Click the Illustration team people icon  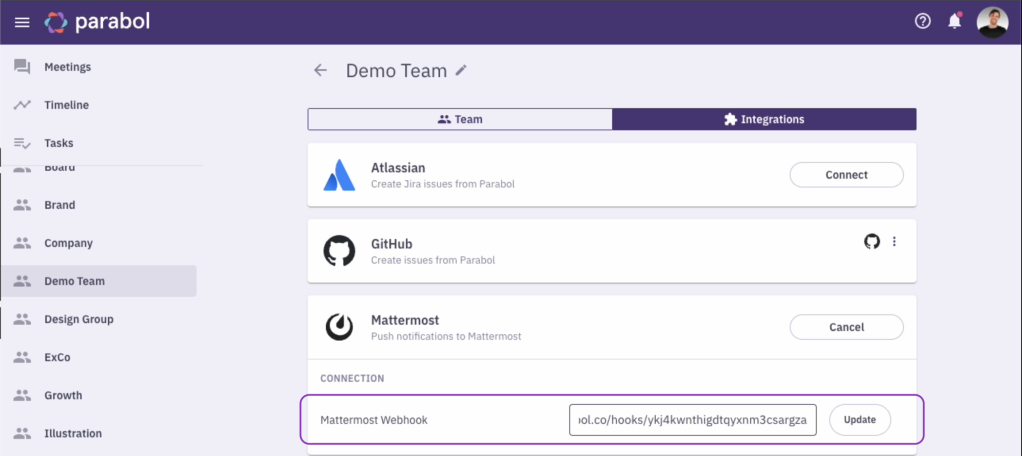point(22,433)
